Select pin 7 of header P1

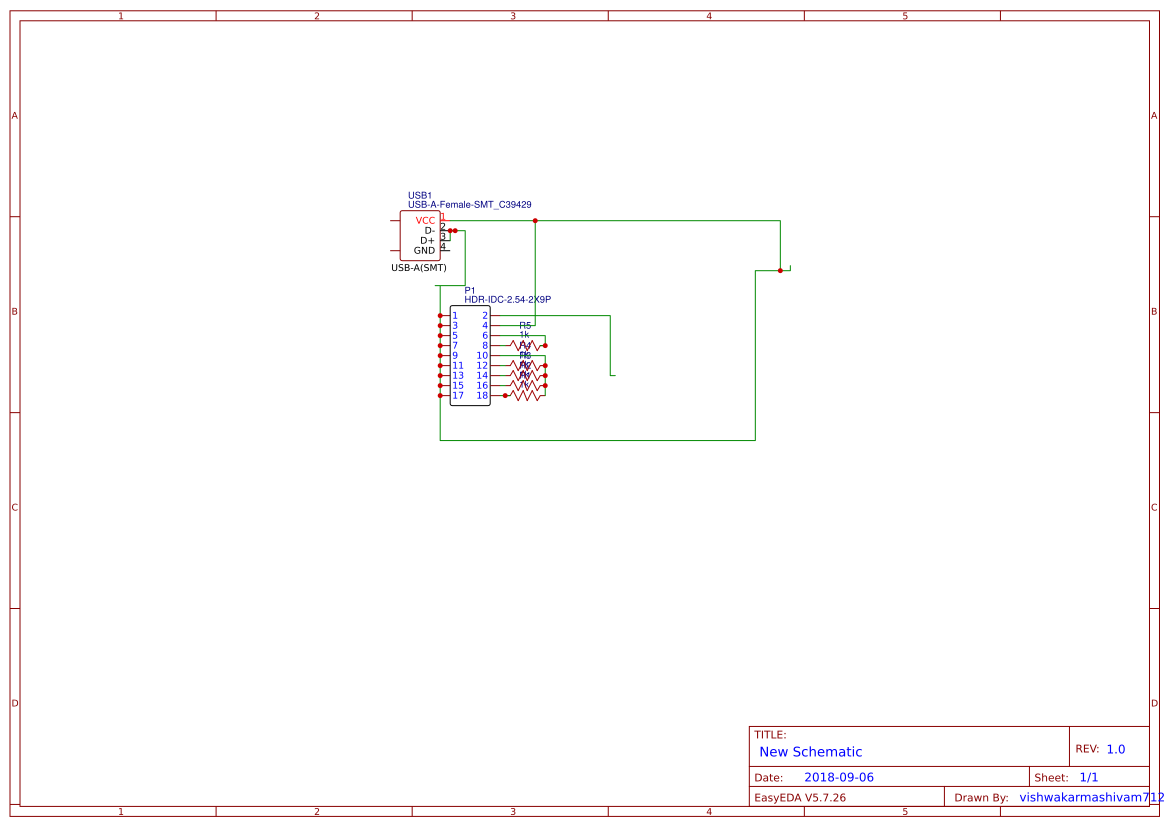click(455, 345)
